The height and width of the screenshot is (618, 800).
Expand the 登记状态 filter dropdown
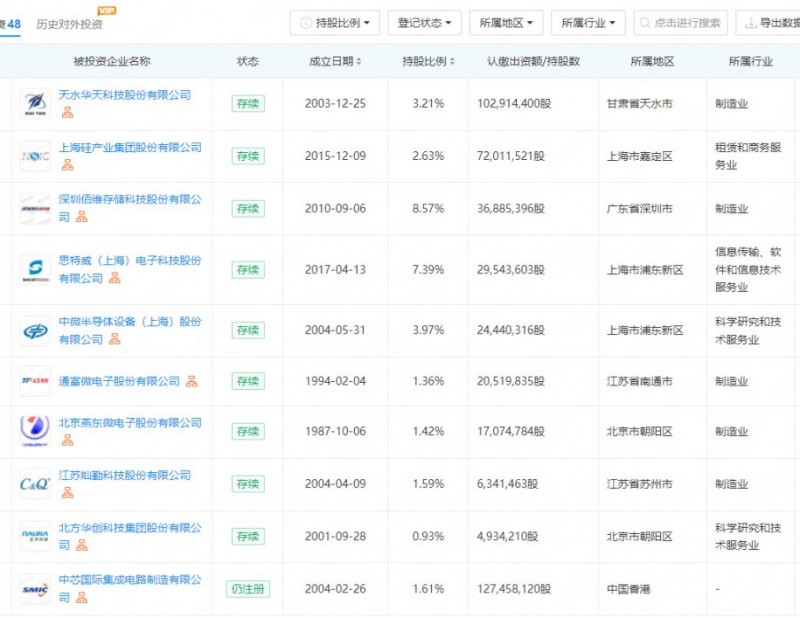(x=424, y=23)
